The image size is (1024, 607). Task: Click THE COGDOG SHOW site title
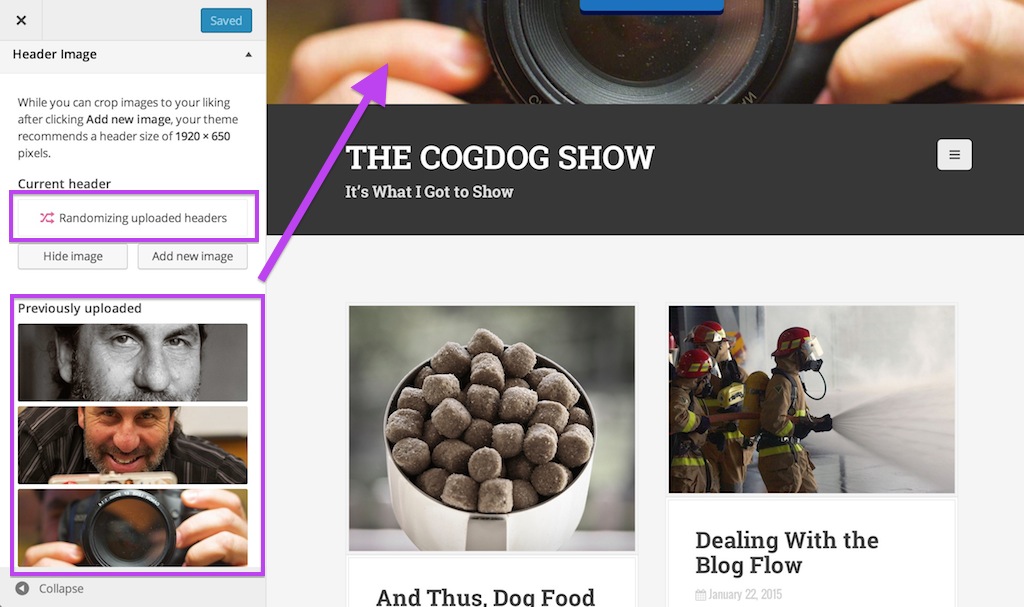[x=500, y=157]
